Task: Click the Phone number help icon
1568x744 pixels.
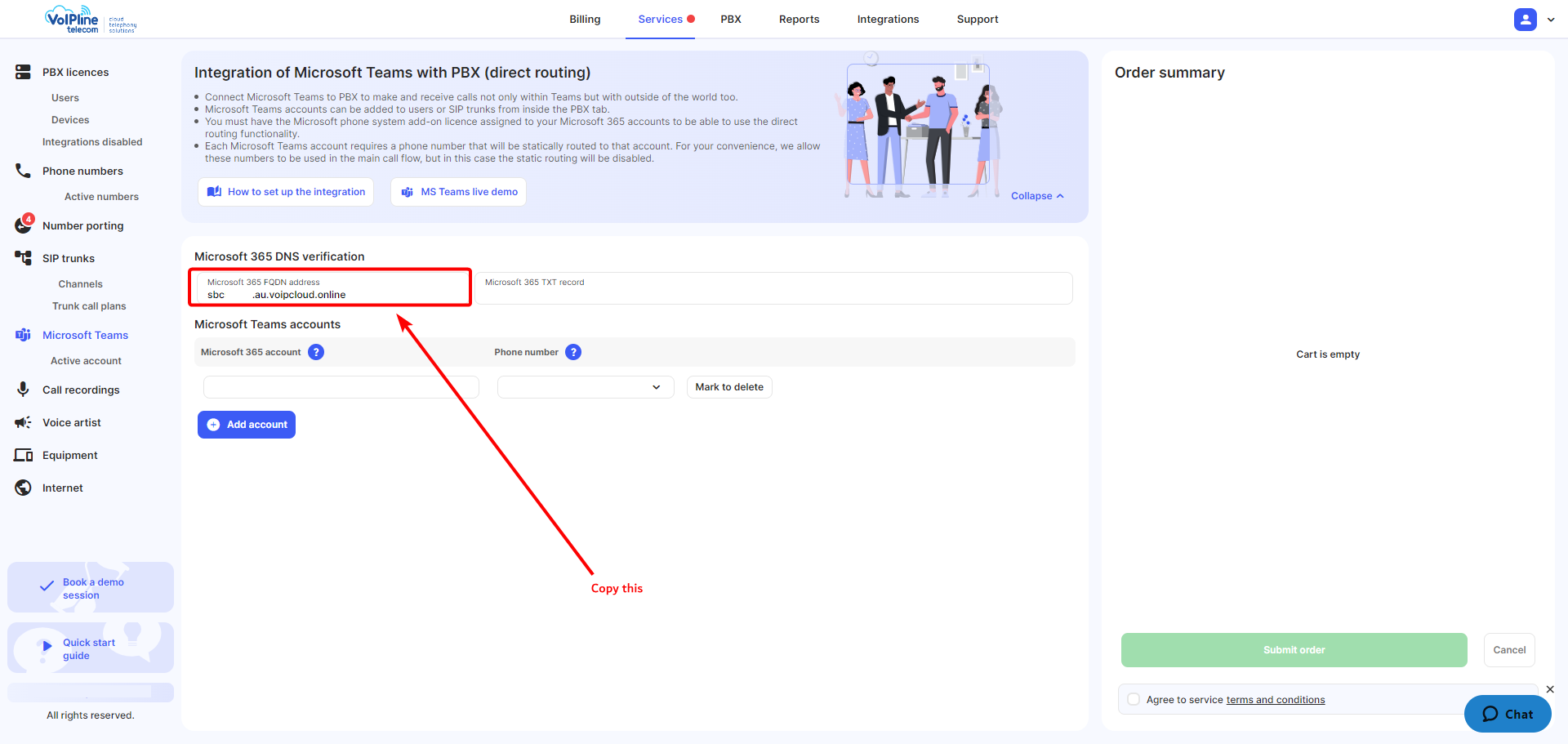Action: (x=573, y=352)
